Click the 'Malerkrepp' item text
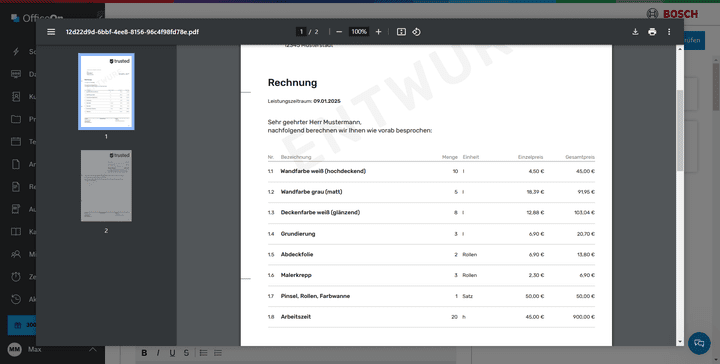 [296, 275]
